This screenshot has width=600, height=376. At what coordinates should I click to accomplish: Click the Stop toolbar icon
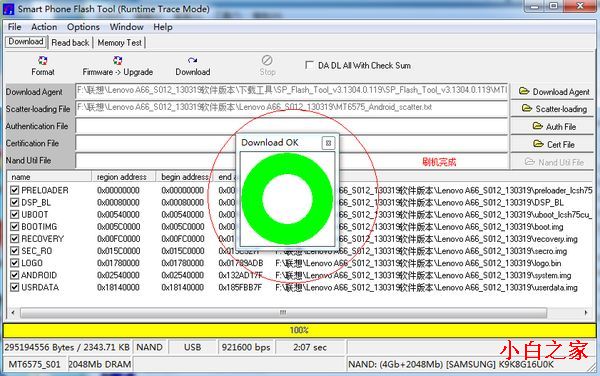click(x=267, y=60)
